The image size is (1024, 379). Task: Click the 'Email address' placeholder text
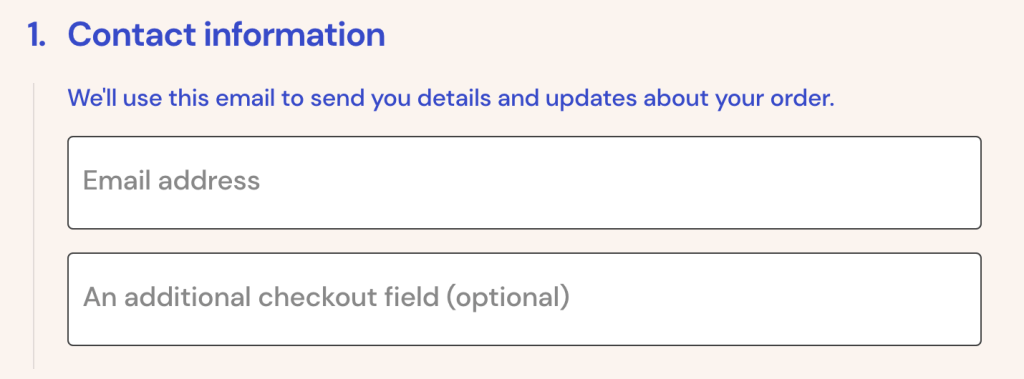click(x=172, y=180)
